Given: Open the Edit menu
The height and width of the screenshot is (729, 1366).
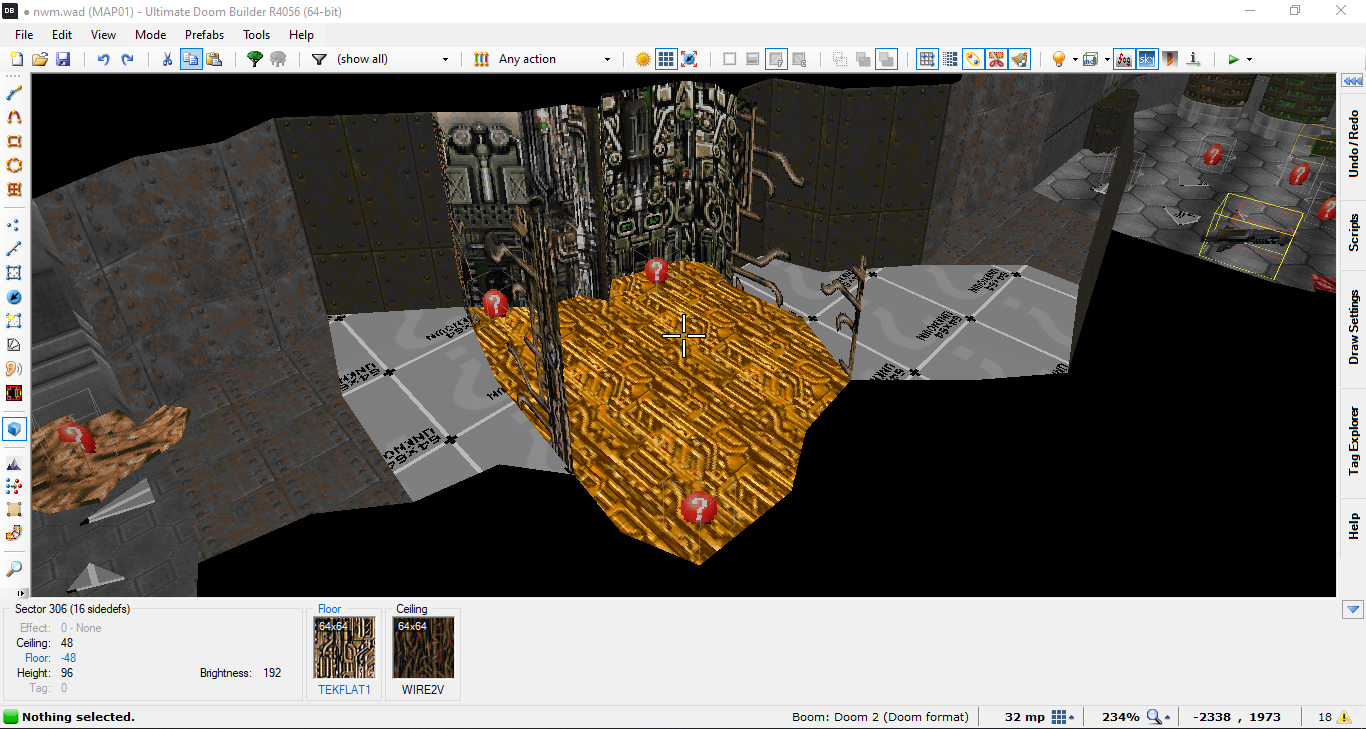Looking at the screenshot, I should coord(62,34).
